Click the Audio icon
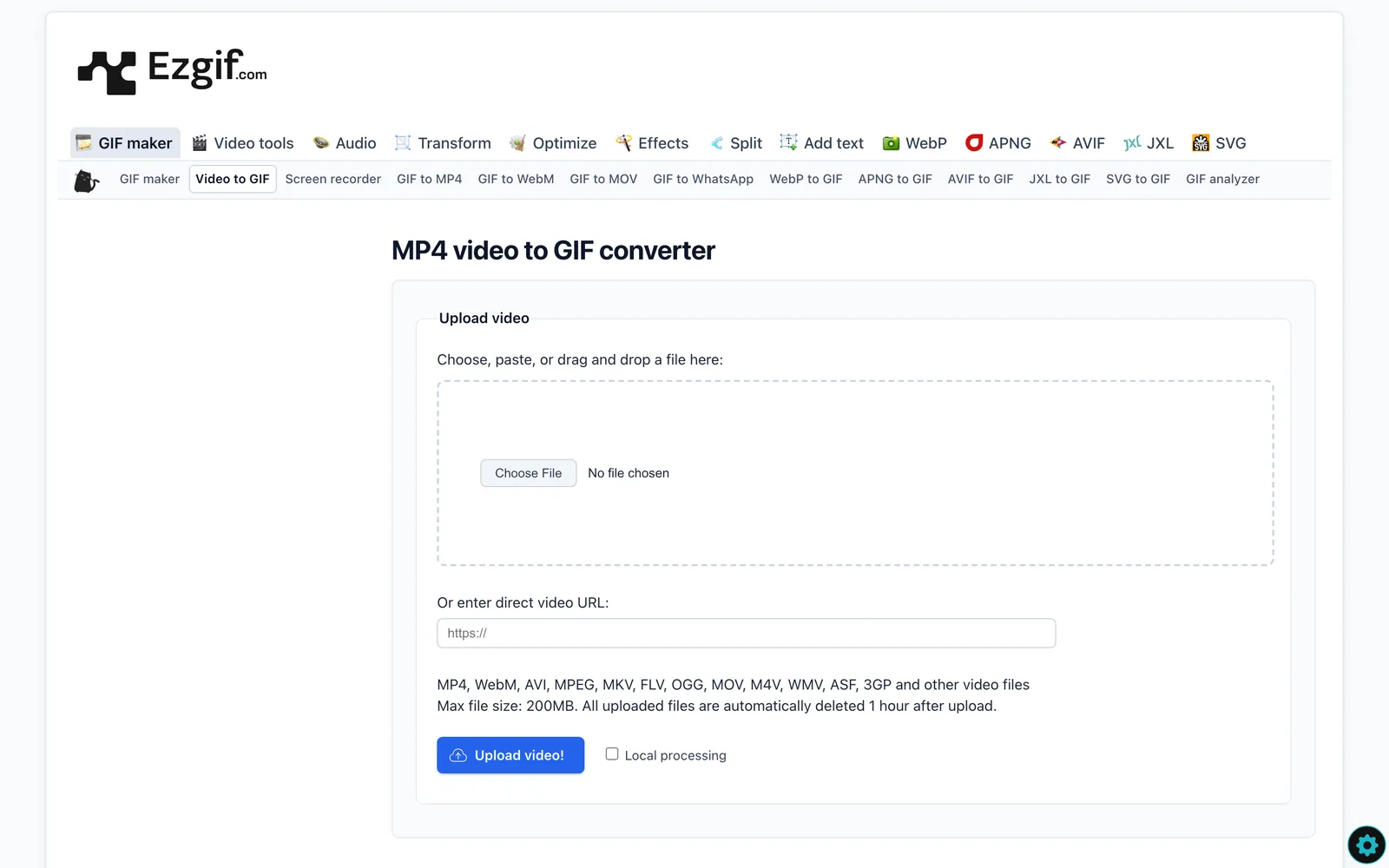 coord(321,143)
